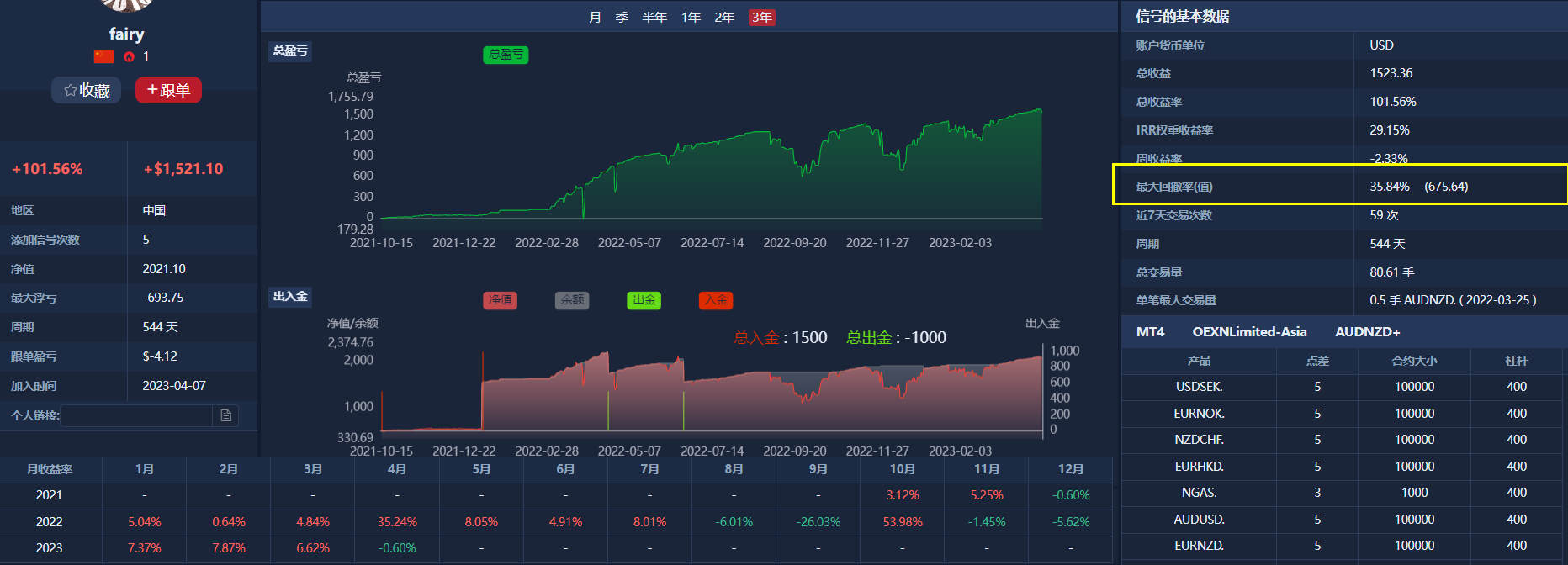Toggle the 净值 legend series
The width and height of the screenshot is (1568, 565).
501,300
